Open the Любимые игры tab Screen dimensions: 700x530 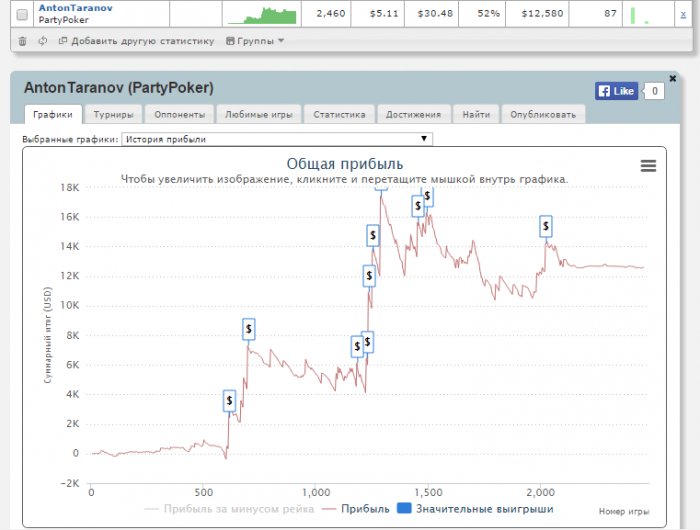point(259,114)
